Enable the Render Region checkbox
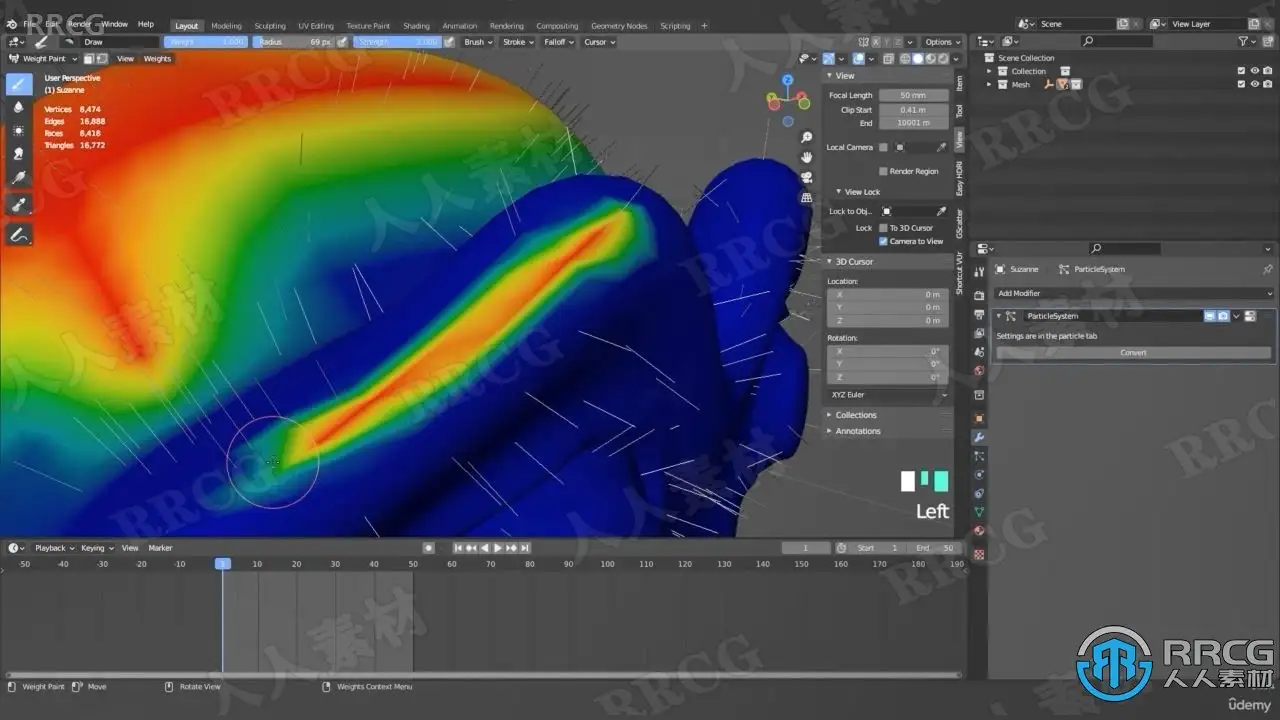 coord(883,171)
